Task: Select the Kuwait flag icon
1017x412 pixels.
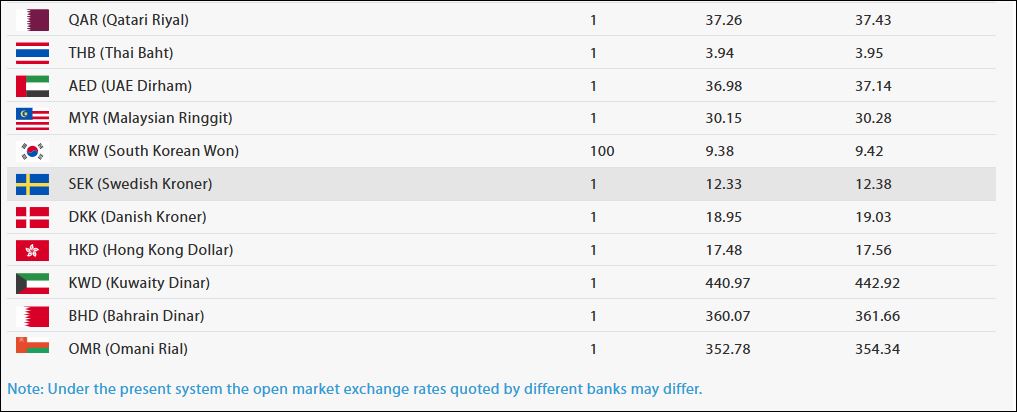Action: 32,283
